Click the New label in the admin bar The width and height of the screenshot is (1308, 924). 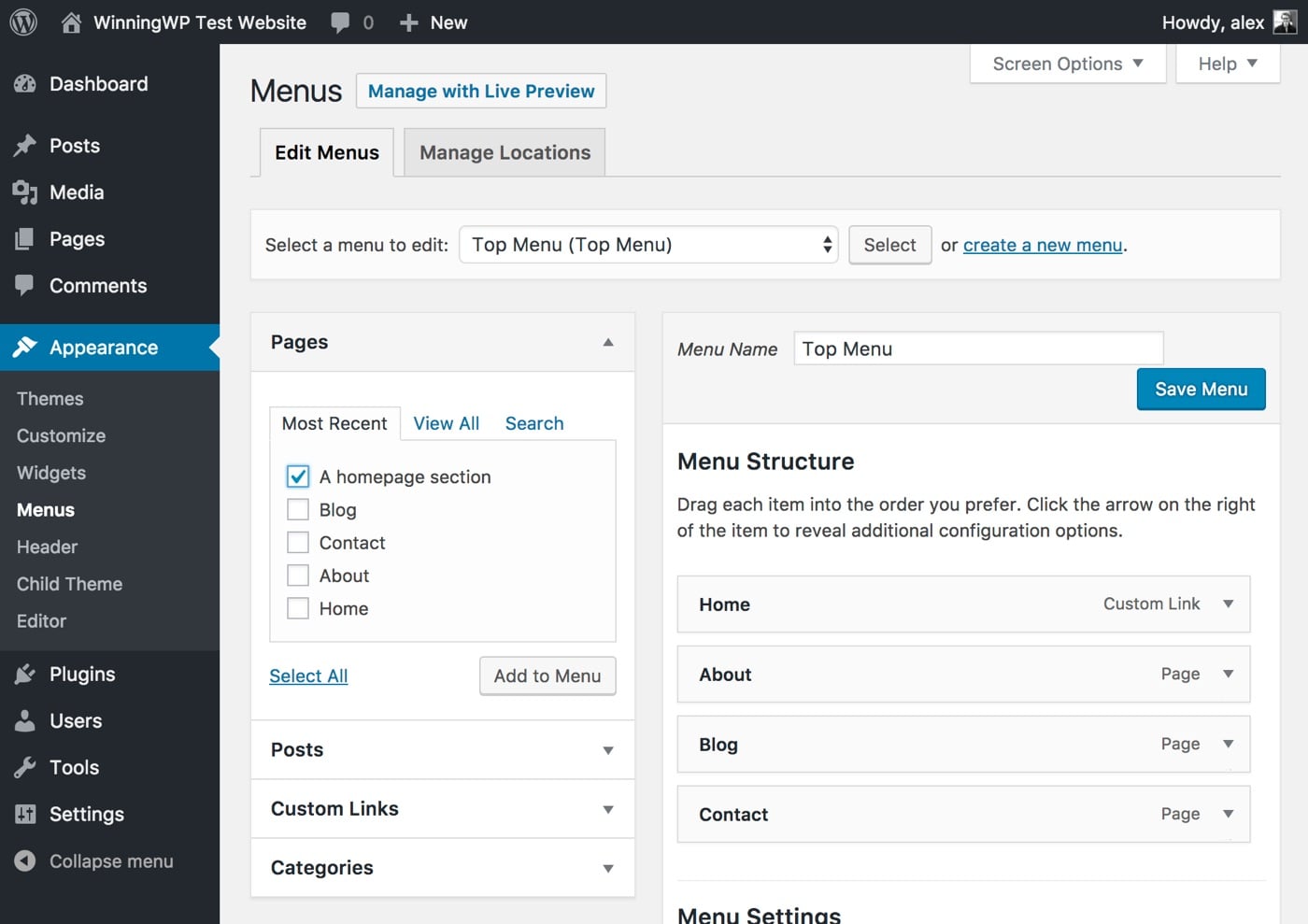click(x=448, y=22)
